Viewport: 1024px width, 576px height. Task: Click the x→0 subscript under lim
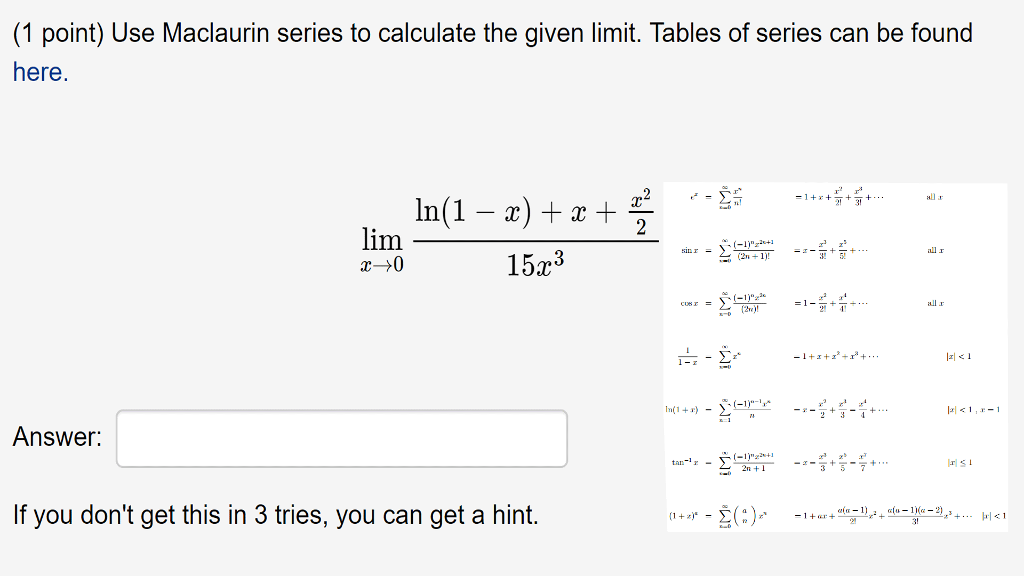(382, 262)
